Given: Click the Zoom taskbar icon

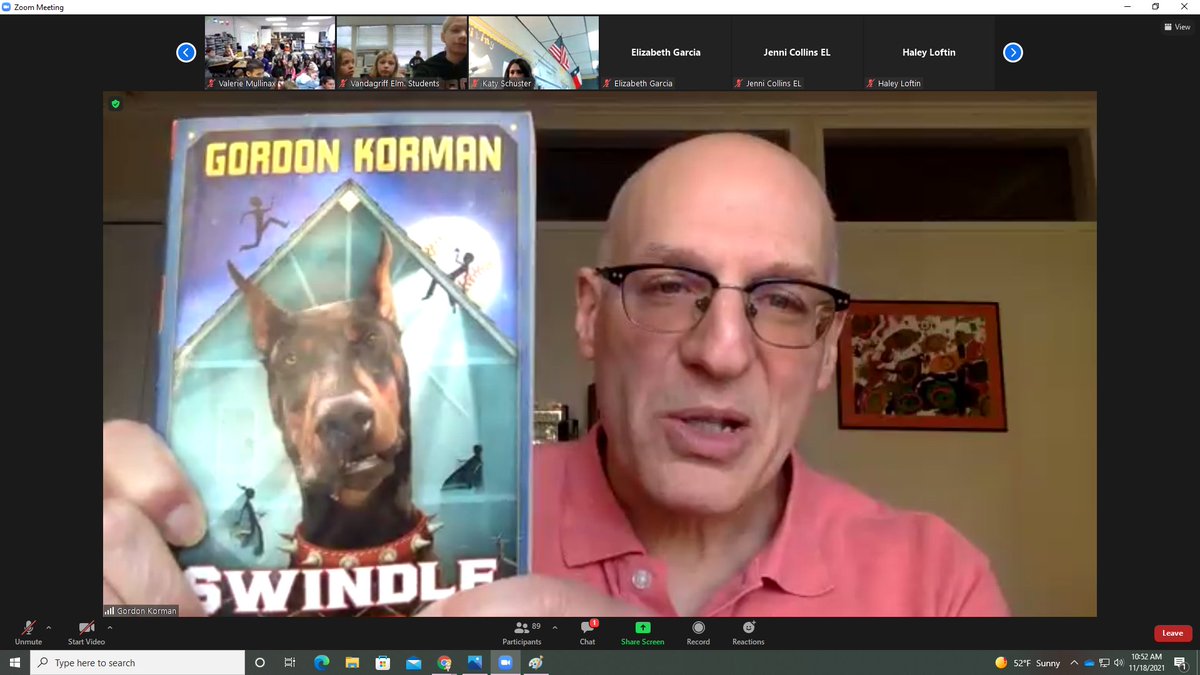Looking at the screenshot, I should (505, 663).
